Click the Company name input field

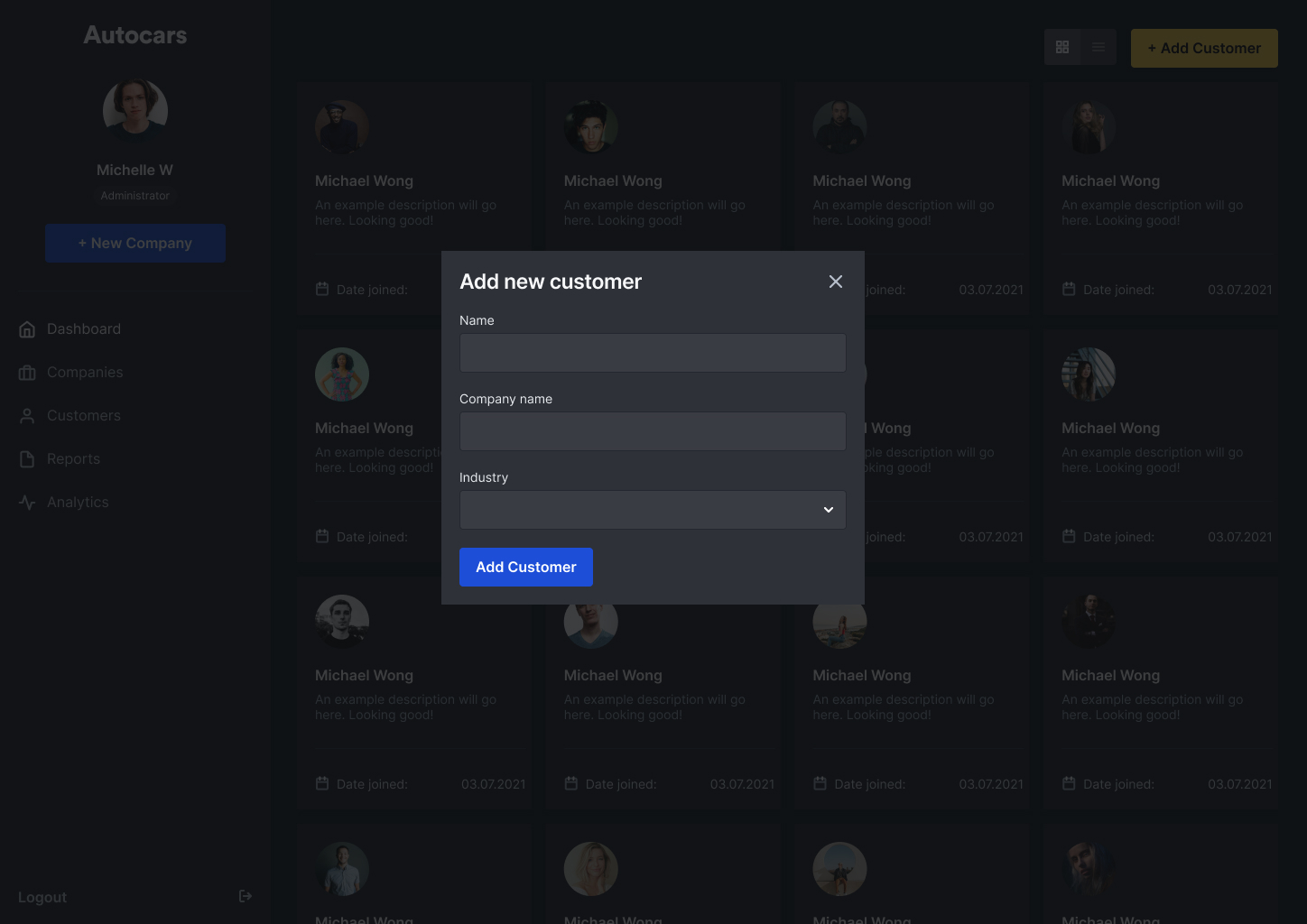(x=653, y=431)
